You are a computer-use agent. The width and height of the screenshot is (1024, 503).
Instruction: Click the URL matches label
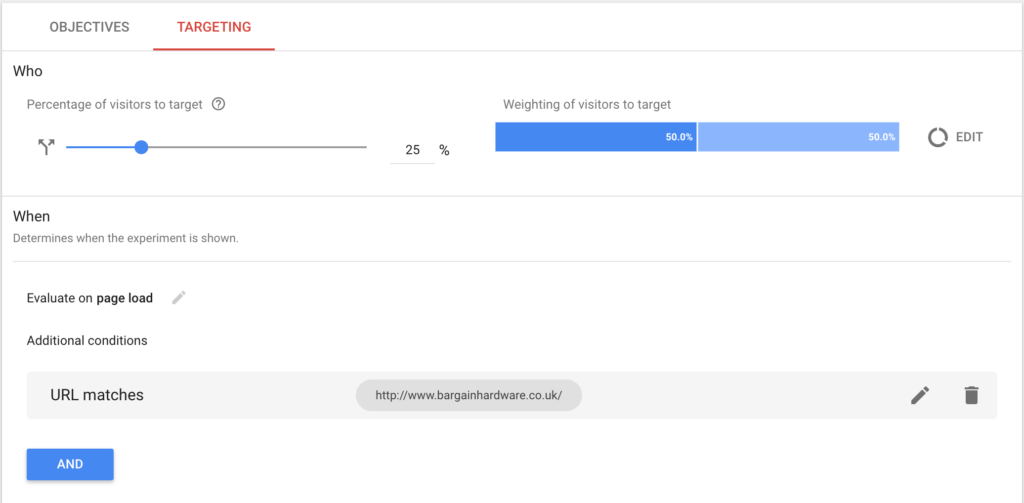[x=97, y=395]
